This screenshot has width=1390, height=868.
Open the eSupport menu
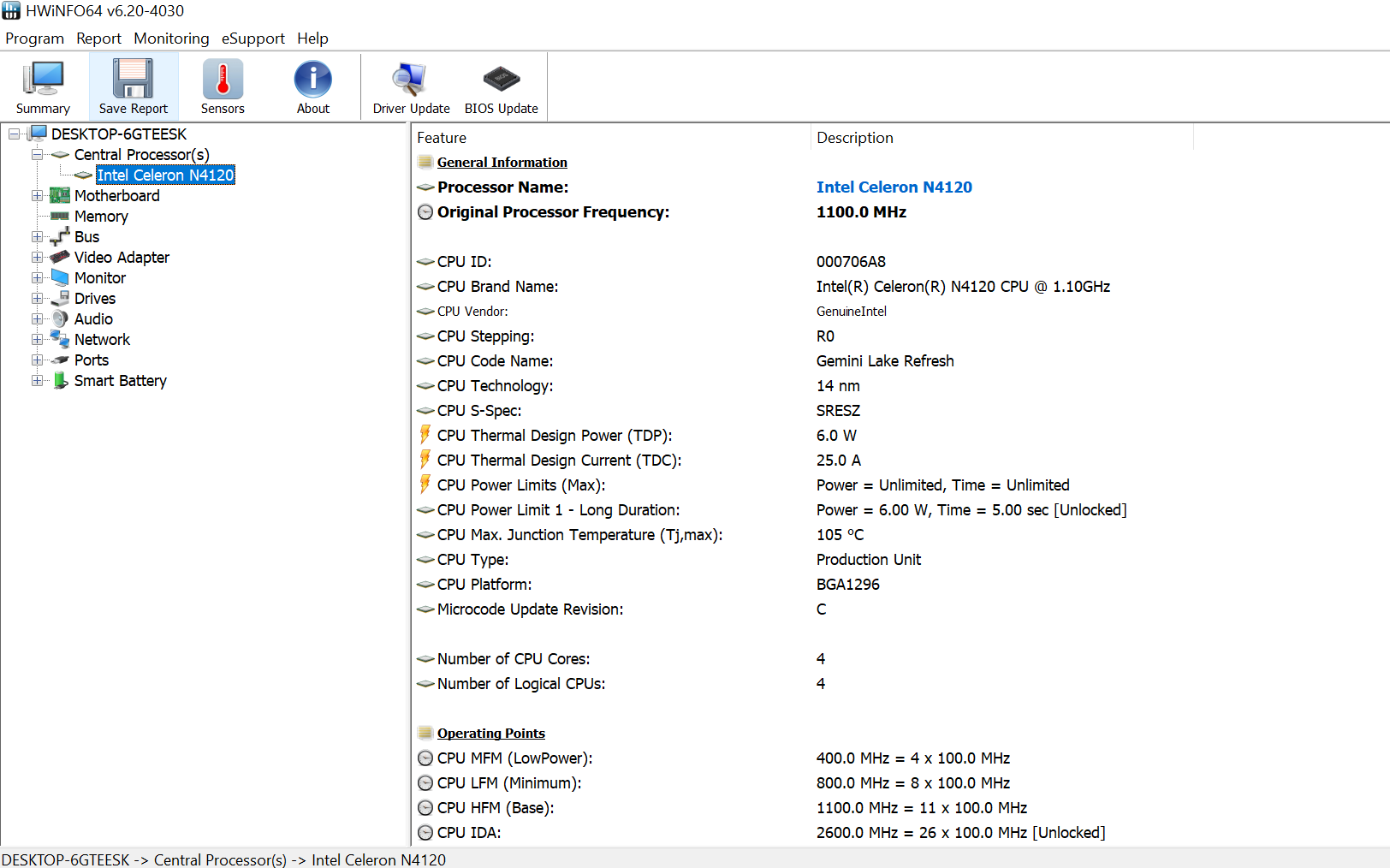pos(253,39)
